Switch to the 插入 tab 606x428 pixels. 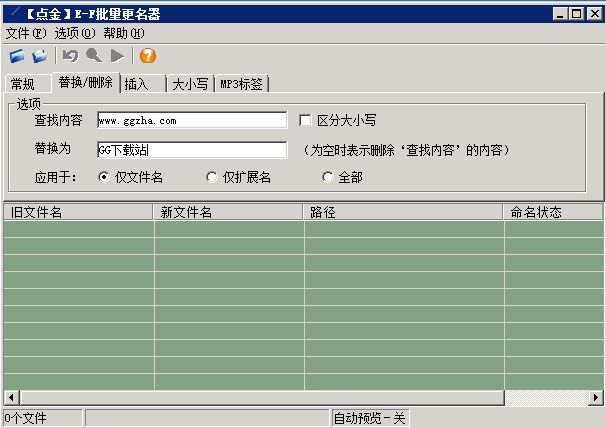point(143,84)
